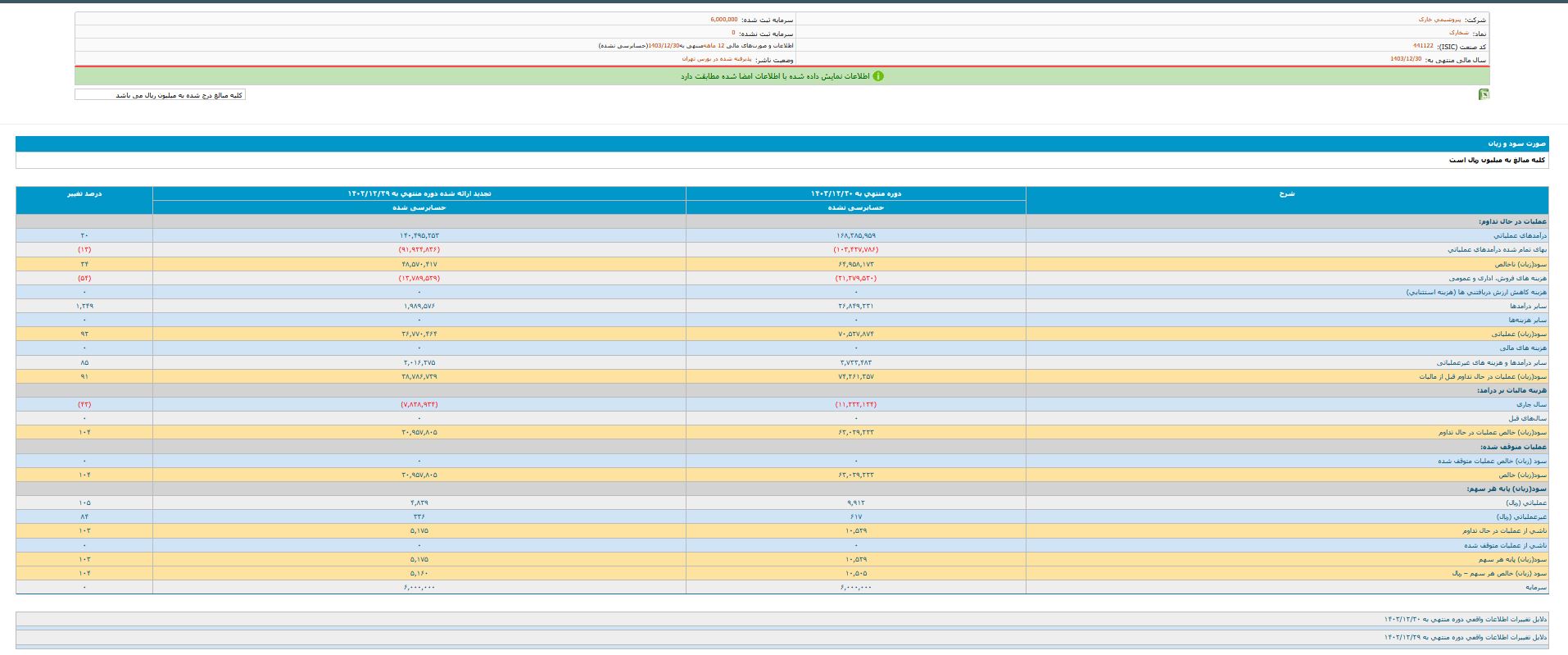Click audited value in the غیرعملیاتی (ریال) row
Screen dimensions: 1568x655
(419, 516)
